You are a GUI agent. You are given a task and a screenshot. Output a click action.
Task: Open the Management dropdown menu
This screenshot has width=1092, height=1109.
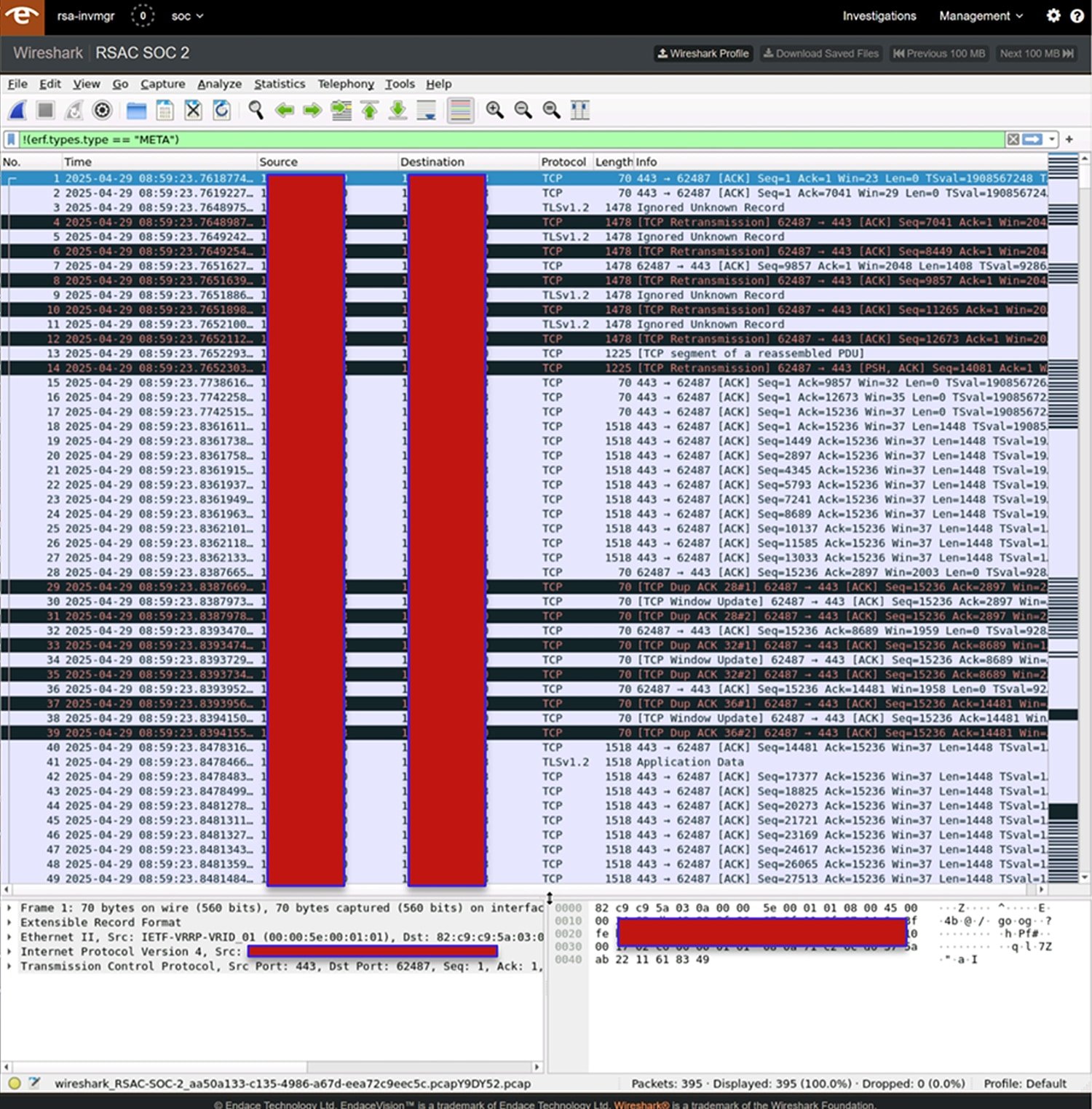pos(981,16)
